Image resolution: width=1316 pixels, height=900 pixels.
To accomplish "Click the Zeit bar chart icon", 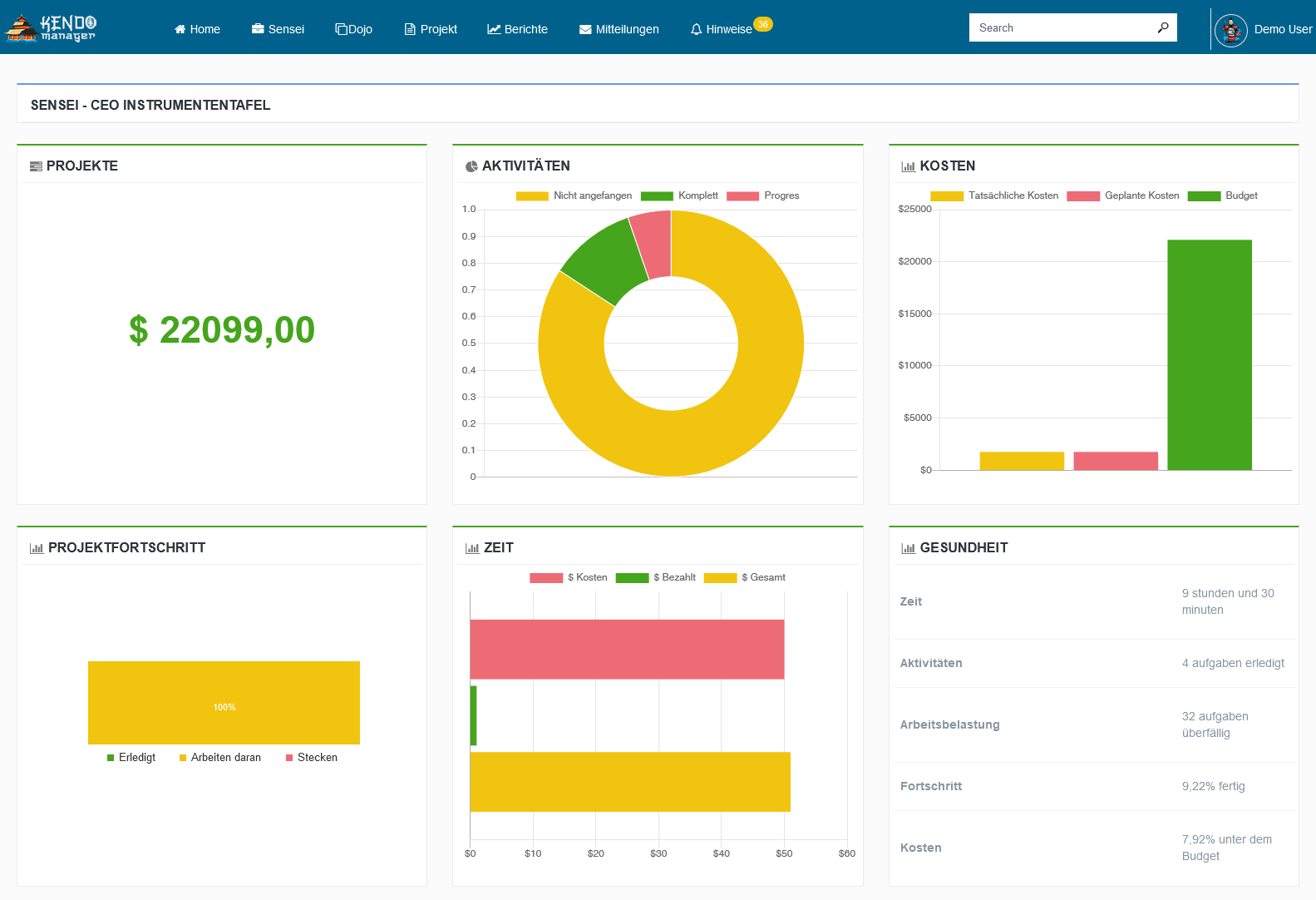I will [472, 548].
